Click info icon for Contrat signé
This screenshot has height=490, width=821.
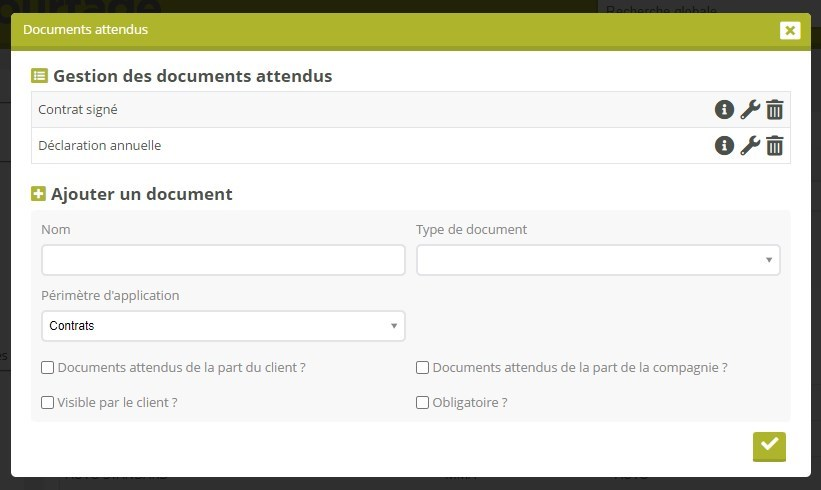(x=724, y=110)
